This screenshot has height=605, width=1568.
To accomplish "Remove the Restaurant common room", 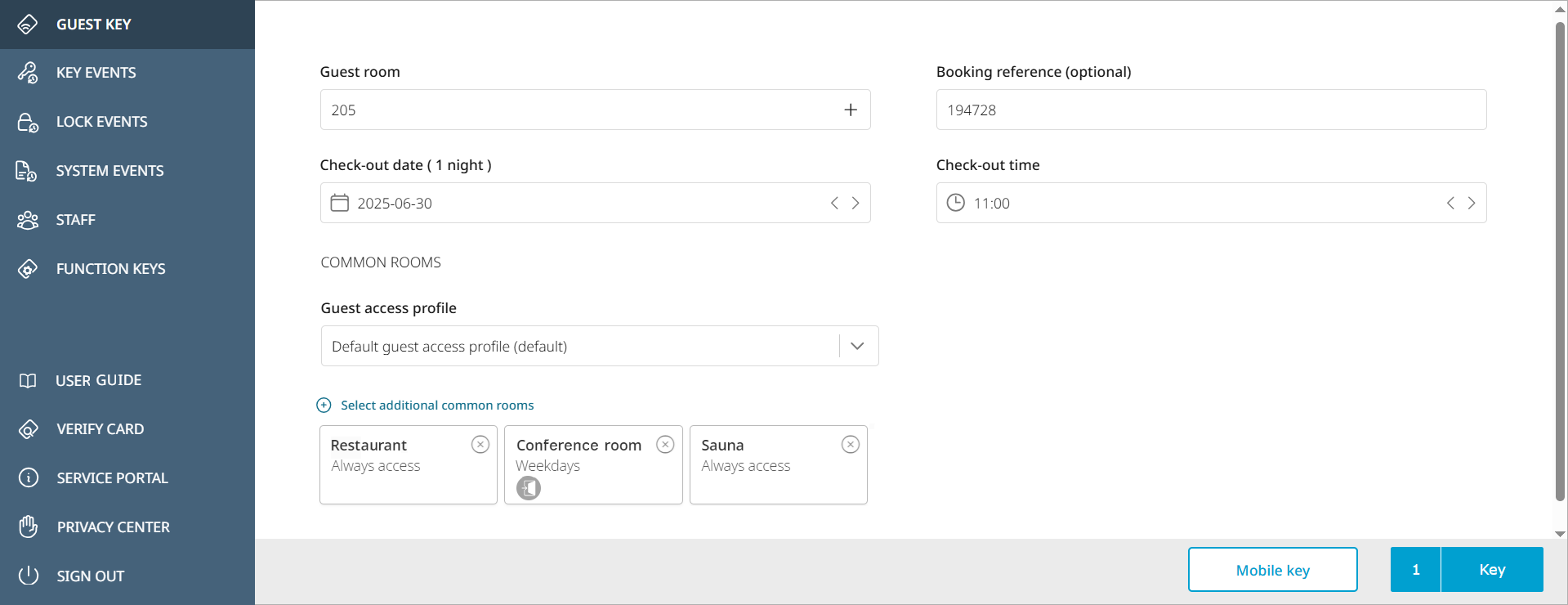I will coord(480,444).
